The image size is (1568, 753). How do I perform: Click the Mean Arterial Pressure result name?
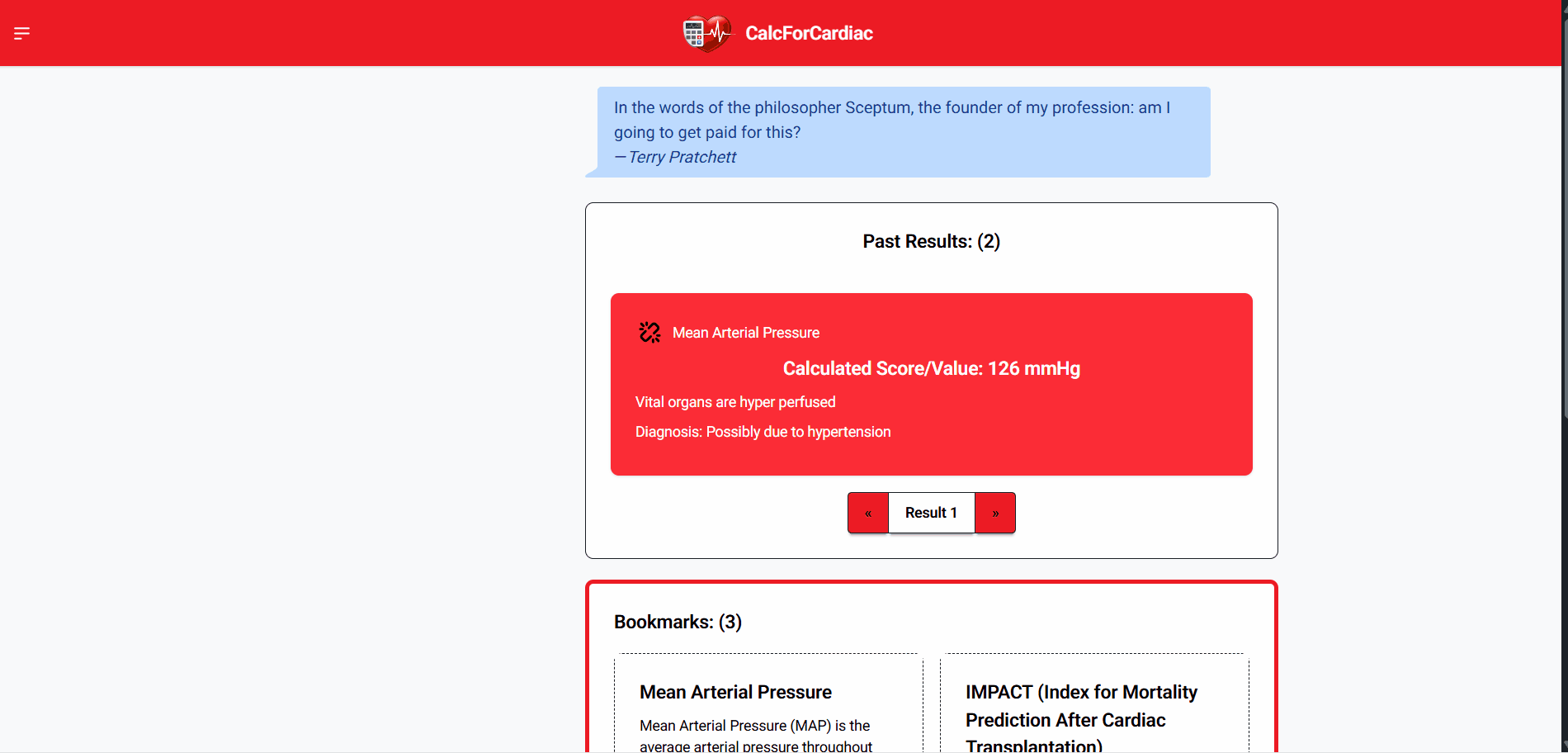tap(745, 333)
